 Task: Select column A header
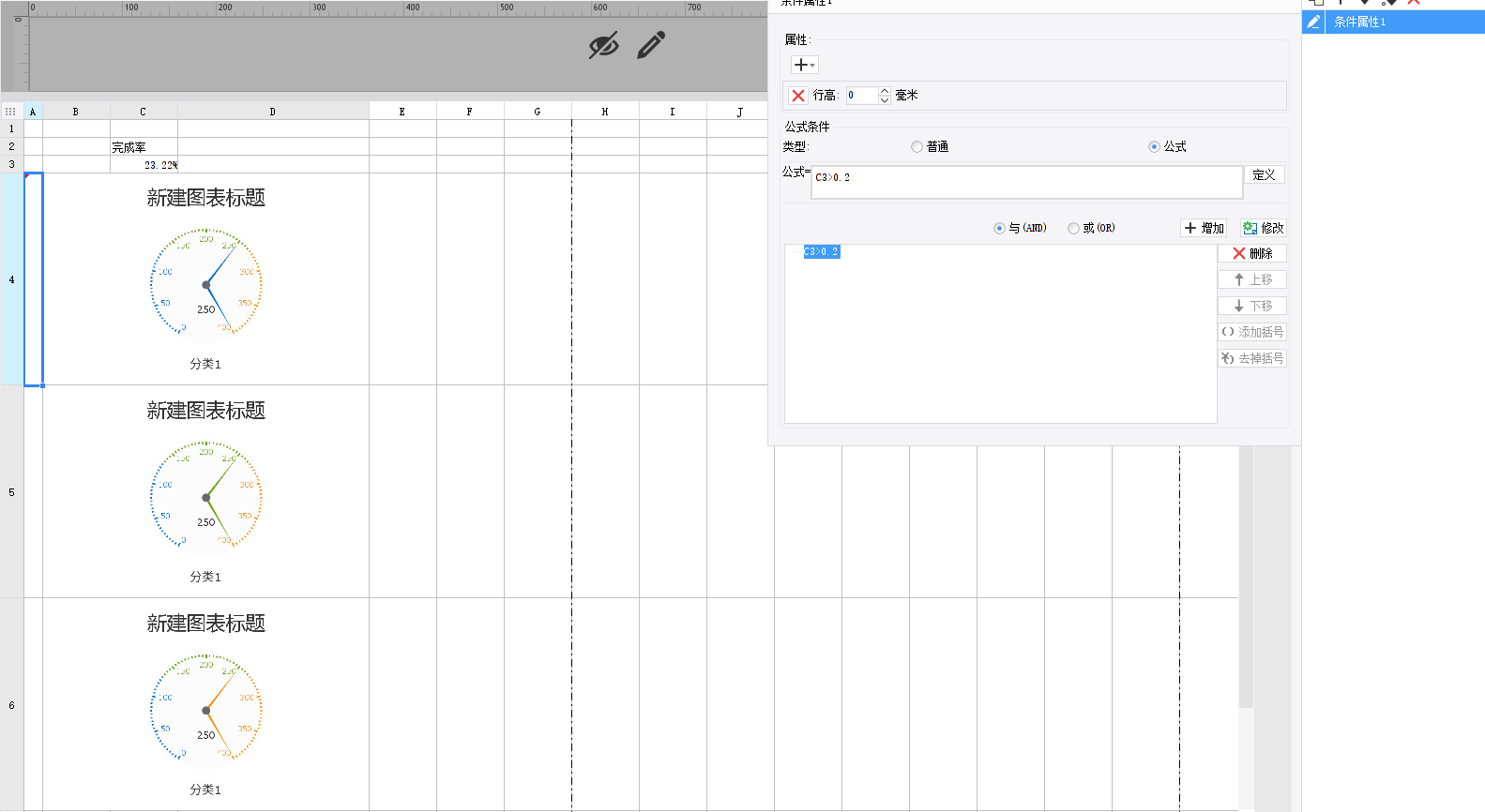(33, 111)
